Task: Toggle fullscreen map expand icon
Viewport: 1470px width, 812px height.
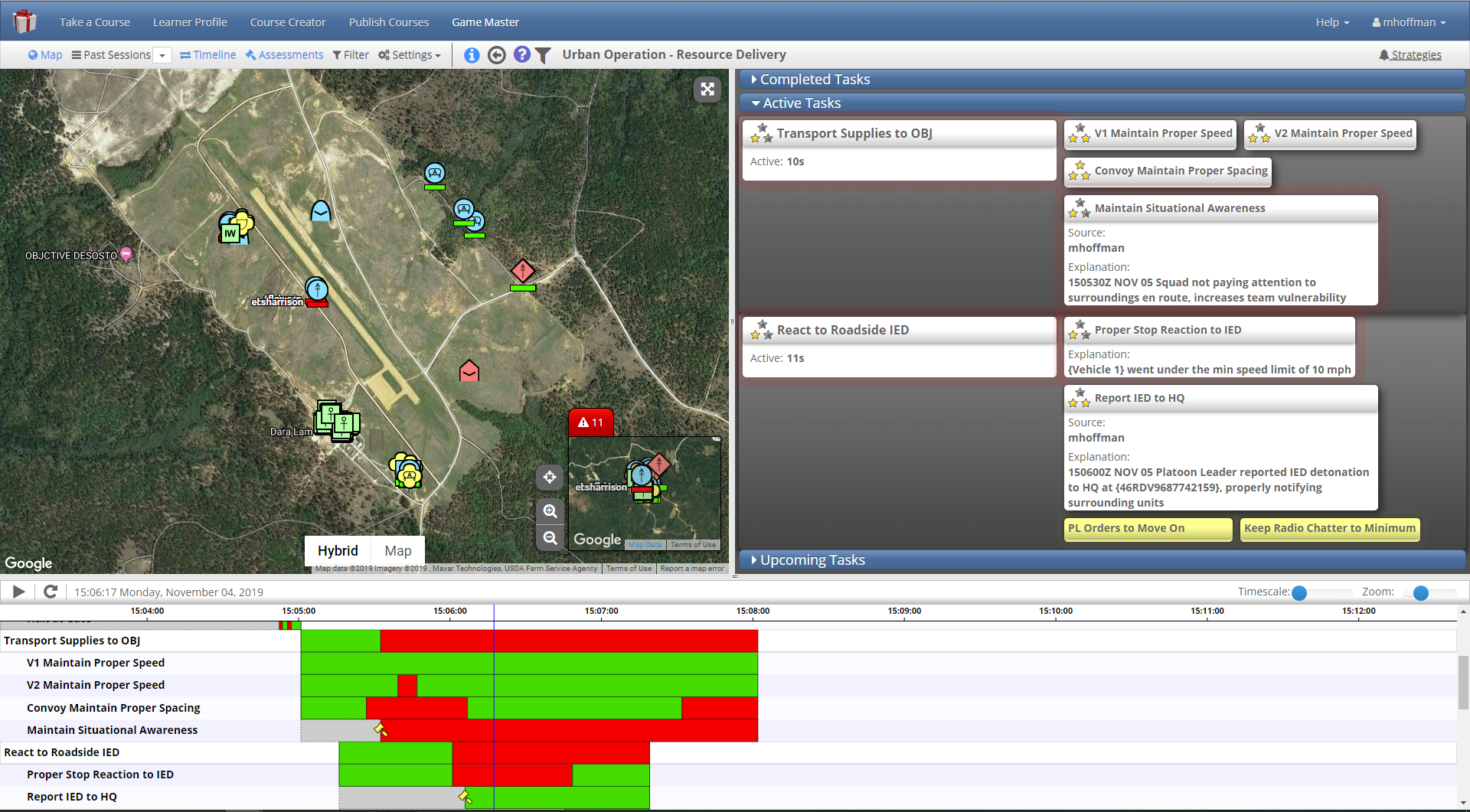Action: (707, 90)
